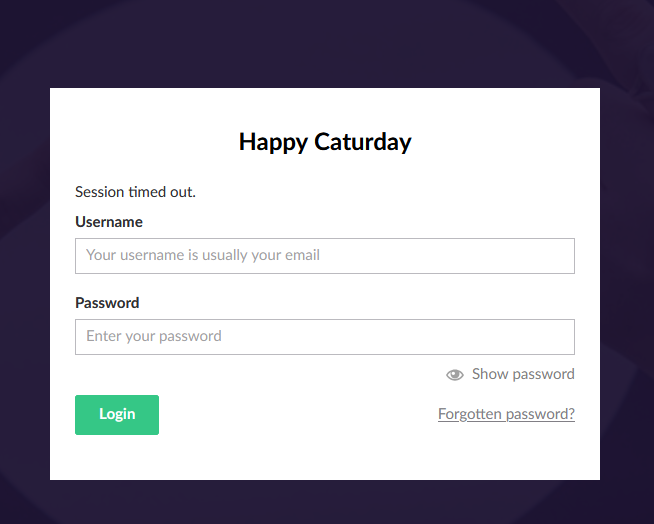654x524 pixels.
Task: Focus the Username input field
Action: (x=325, y=256)
